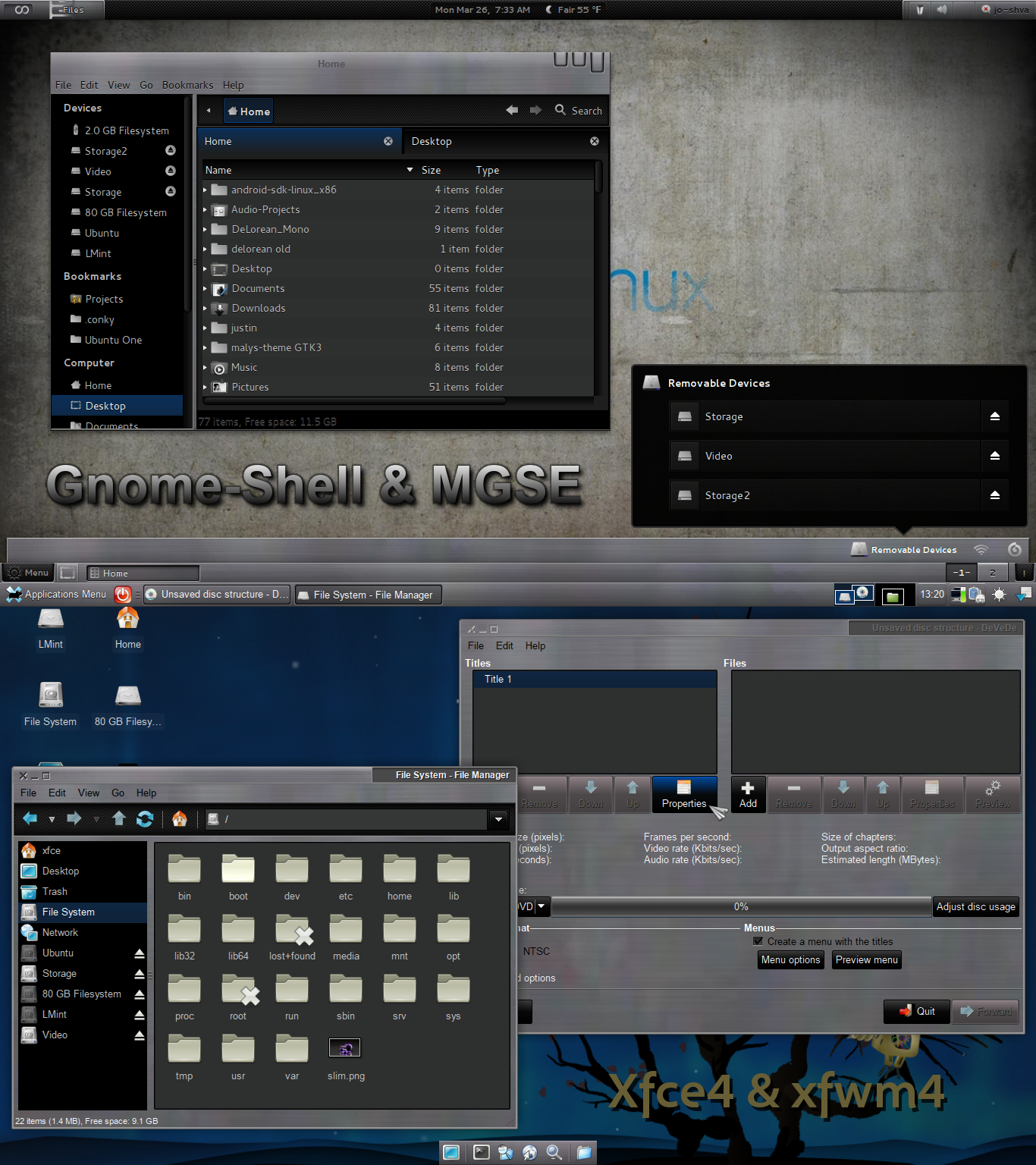Eject Video in the Nautilus sidebar
1036x1165 pixels.
tap(171, 171)
